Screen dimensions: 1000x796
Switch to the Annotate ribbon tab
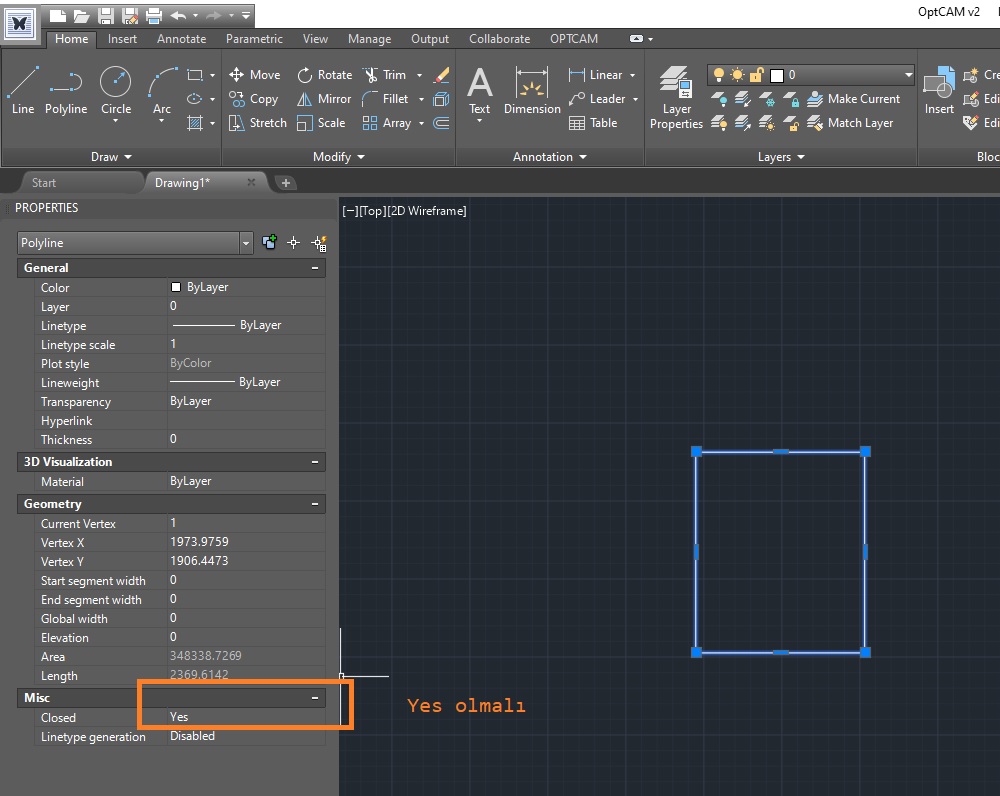click(182, 39)
